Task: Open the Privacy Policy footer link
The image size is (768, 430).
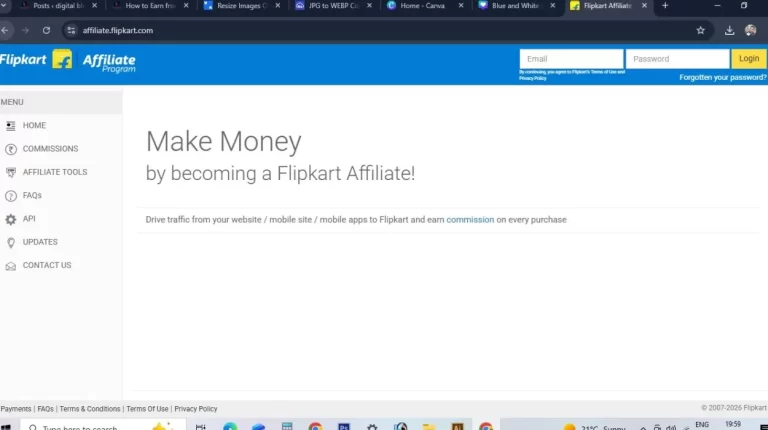Action: point(195,409)
